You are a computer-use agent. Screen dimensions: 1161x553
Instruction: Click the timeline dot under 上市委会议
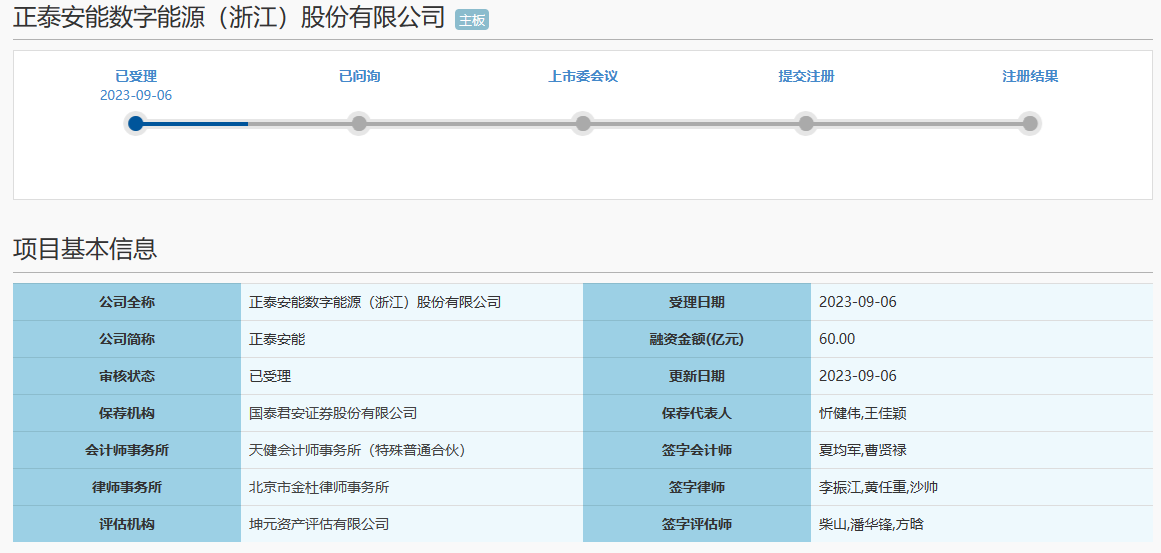coord(583,124)
